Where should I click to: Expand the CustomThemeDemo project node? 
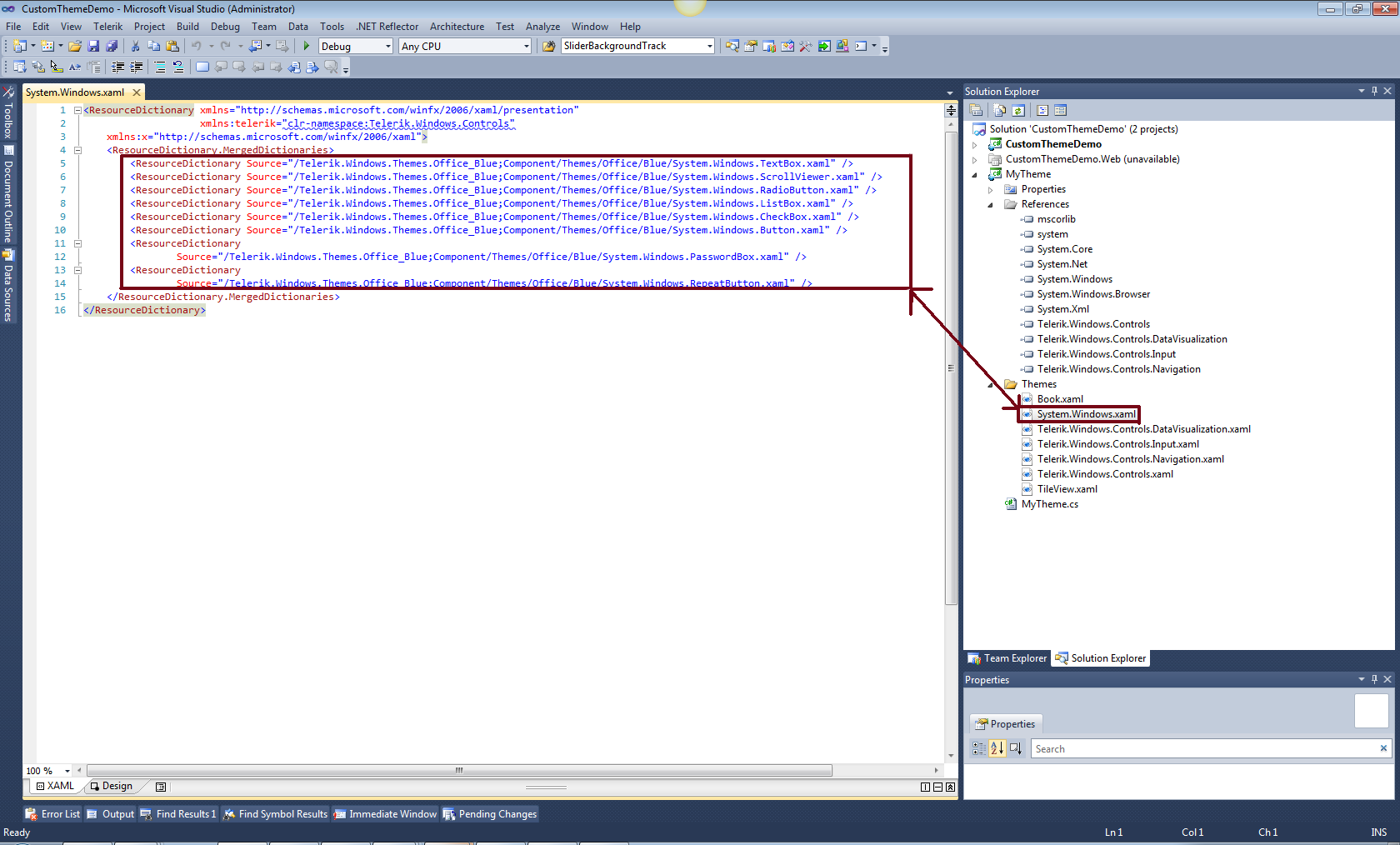(975, 144)
